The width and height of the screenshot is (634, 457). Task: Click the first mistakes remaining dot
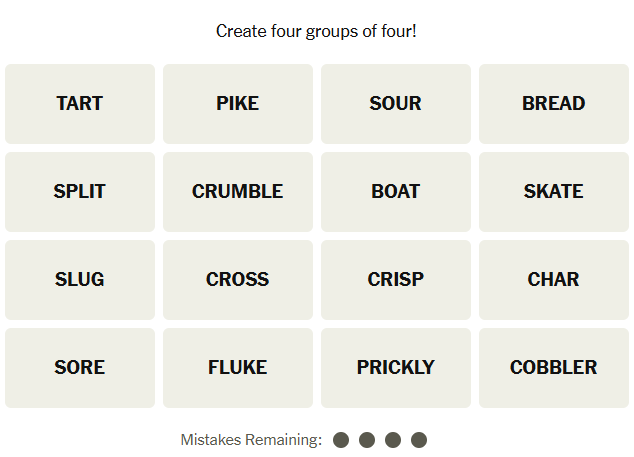click(x=341, y=440)
